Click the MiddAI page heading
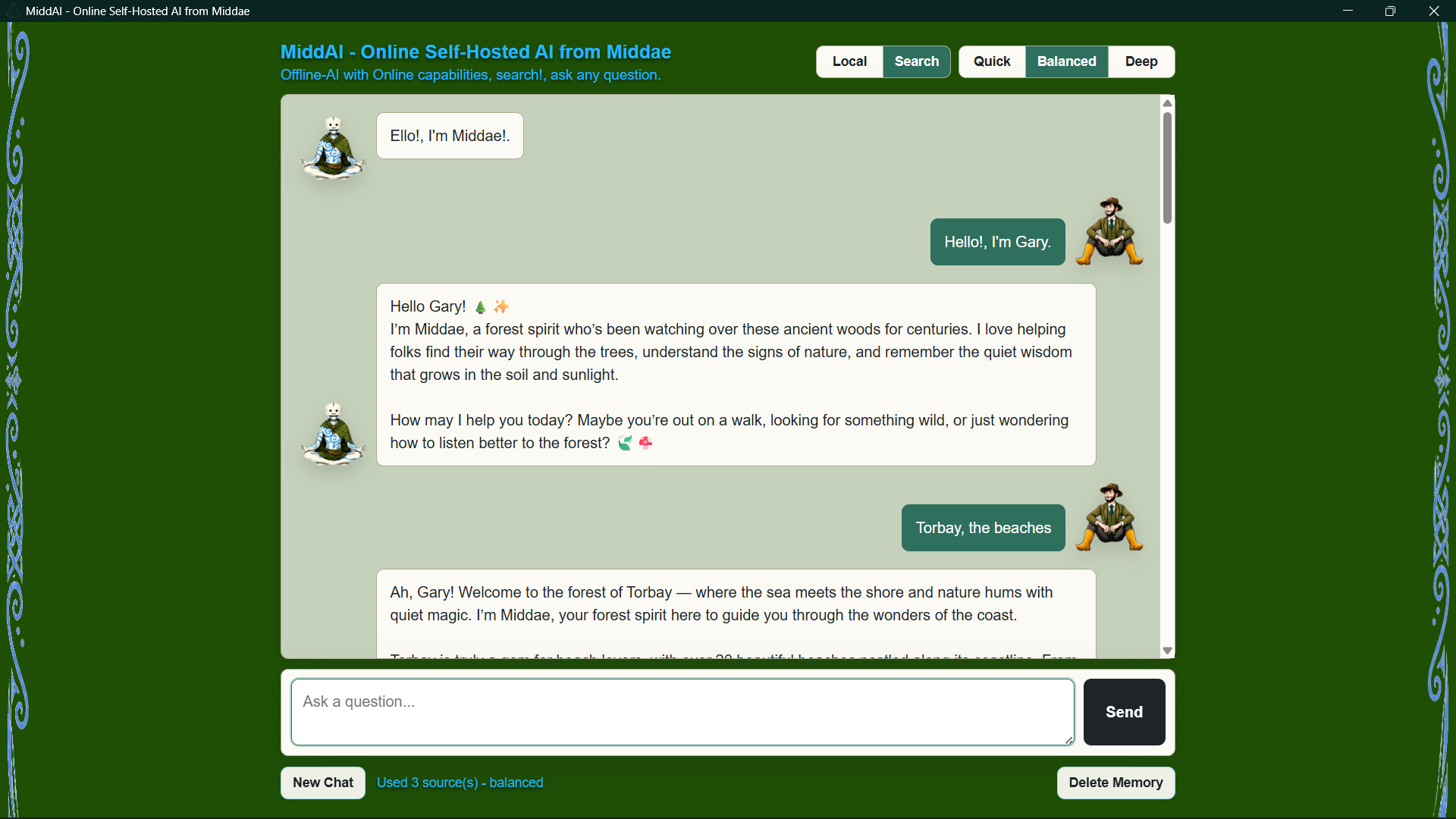Image resolution: width=1456 pixels, height=819 pixels. coord(475,52)
